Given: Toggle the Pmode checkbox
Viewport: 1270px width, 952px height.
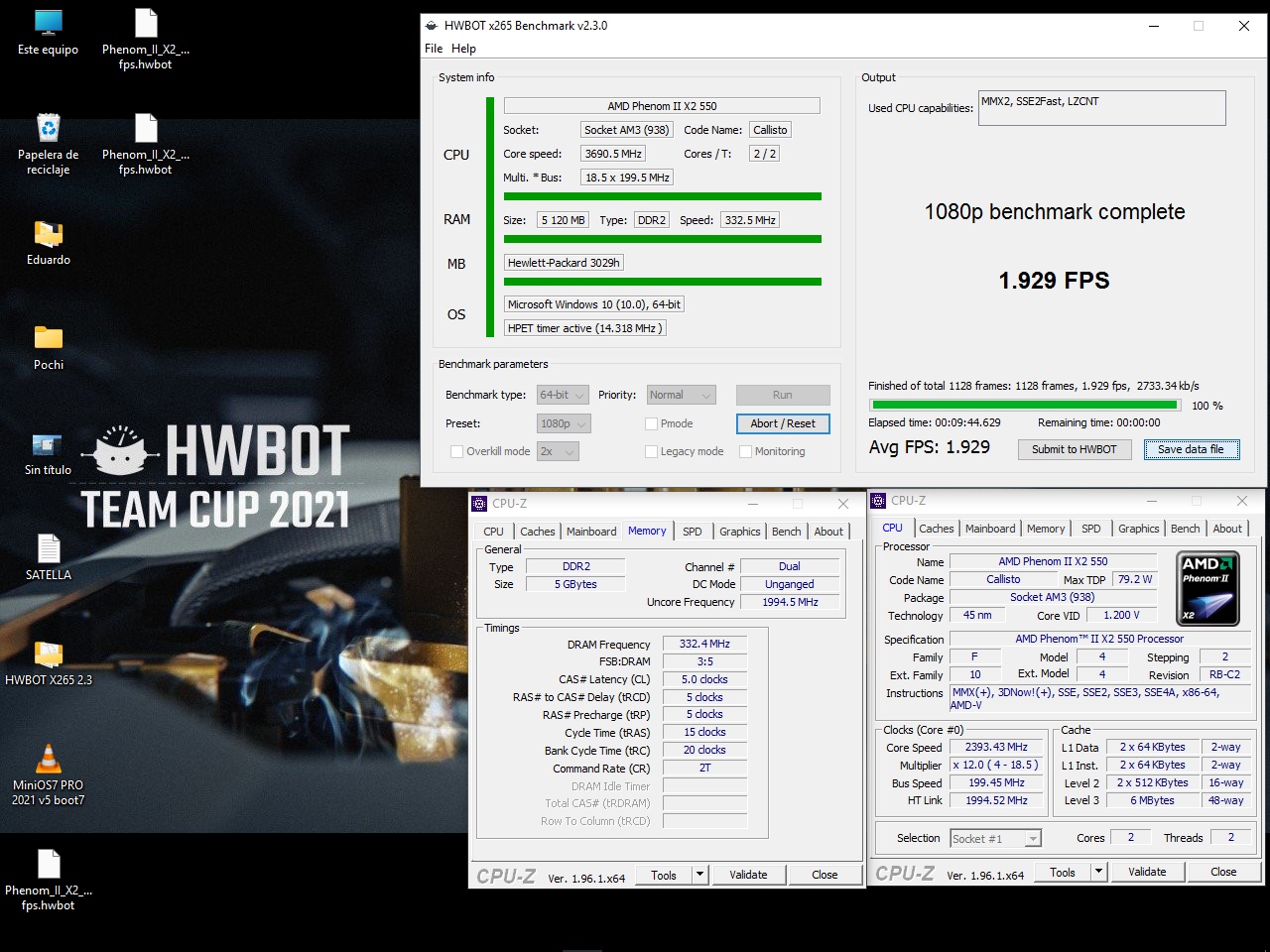Looking at the screenshot, I should coord(651,423).
